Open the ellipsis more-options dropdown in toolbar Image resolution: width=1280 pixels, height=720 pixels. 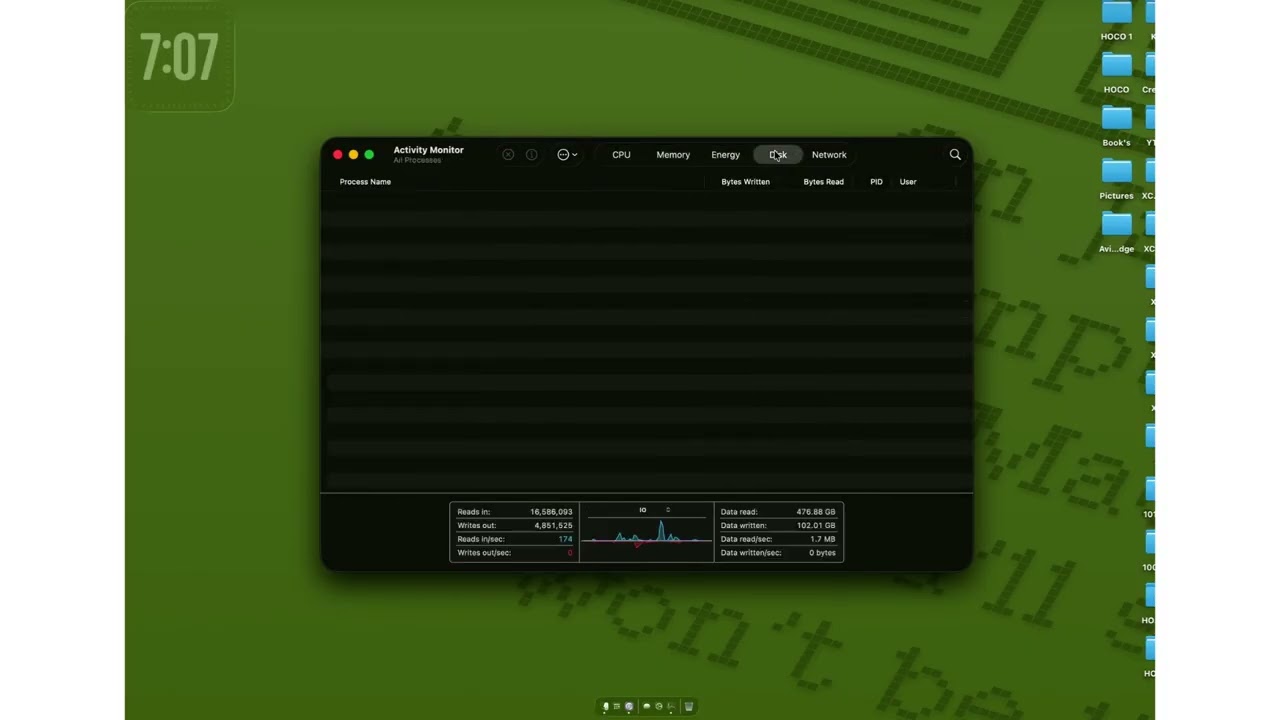(567, 155)
